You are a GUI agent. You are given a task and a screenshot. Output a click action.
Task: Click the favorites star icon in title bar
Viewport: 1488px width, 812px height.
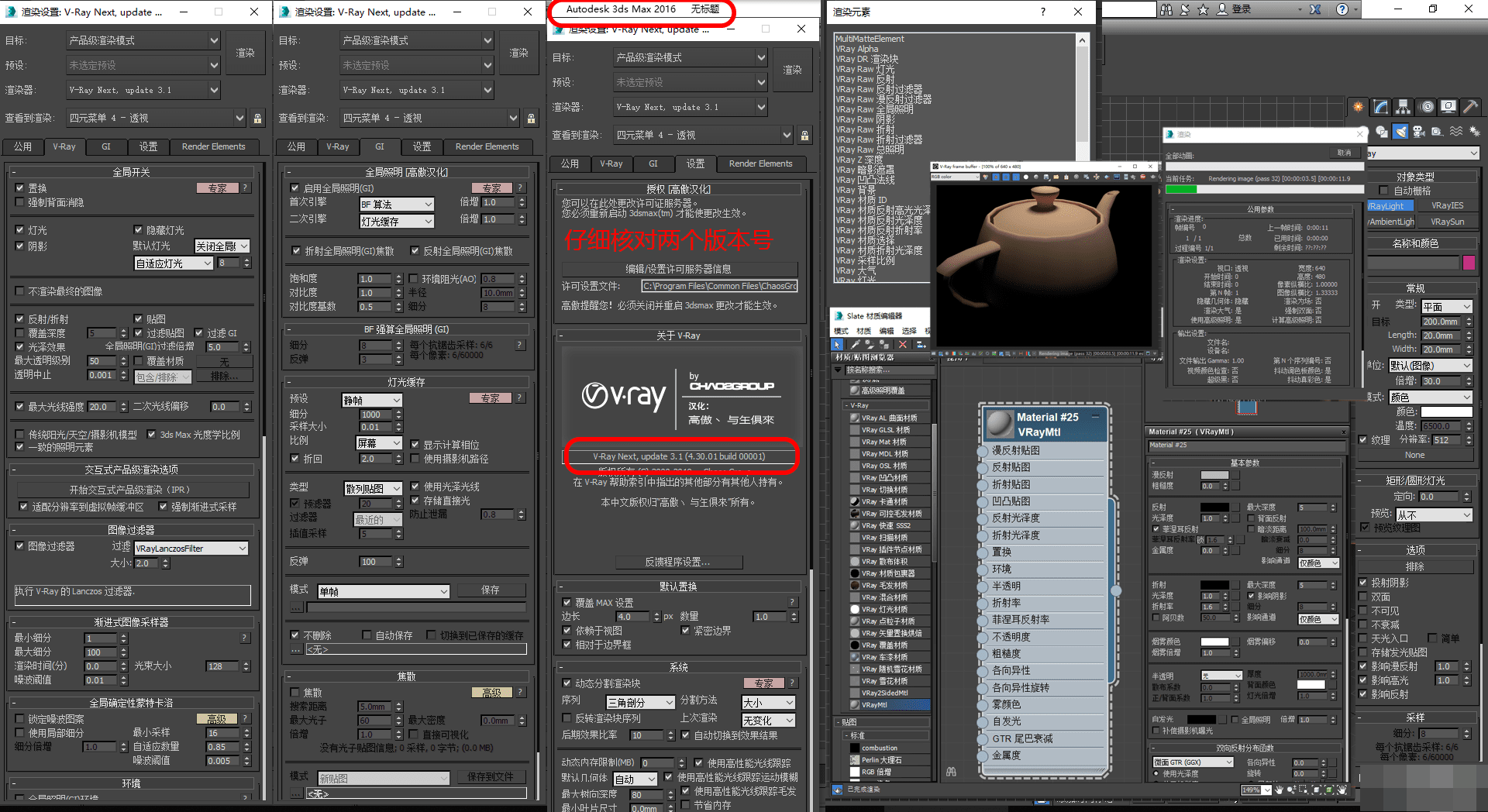click(x=1203, y=9)
